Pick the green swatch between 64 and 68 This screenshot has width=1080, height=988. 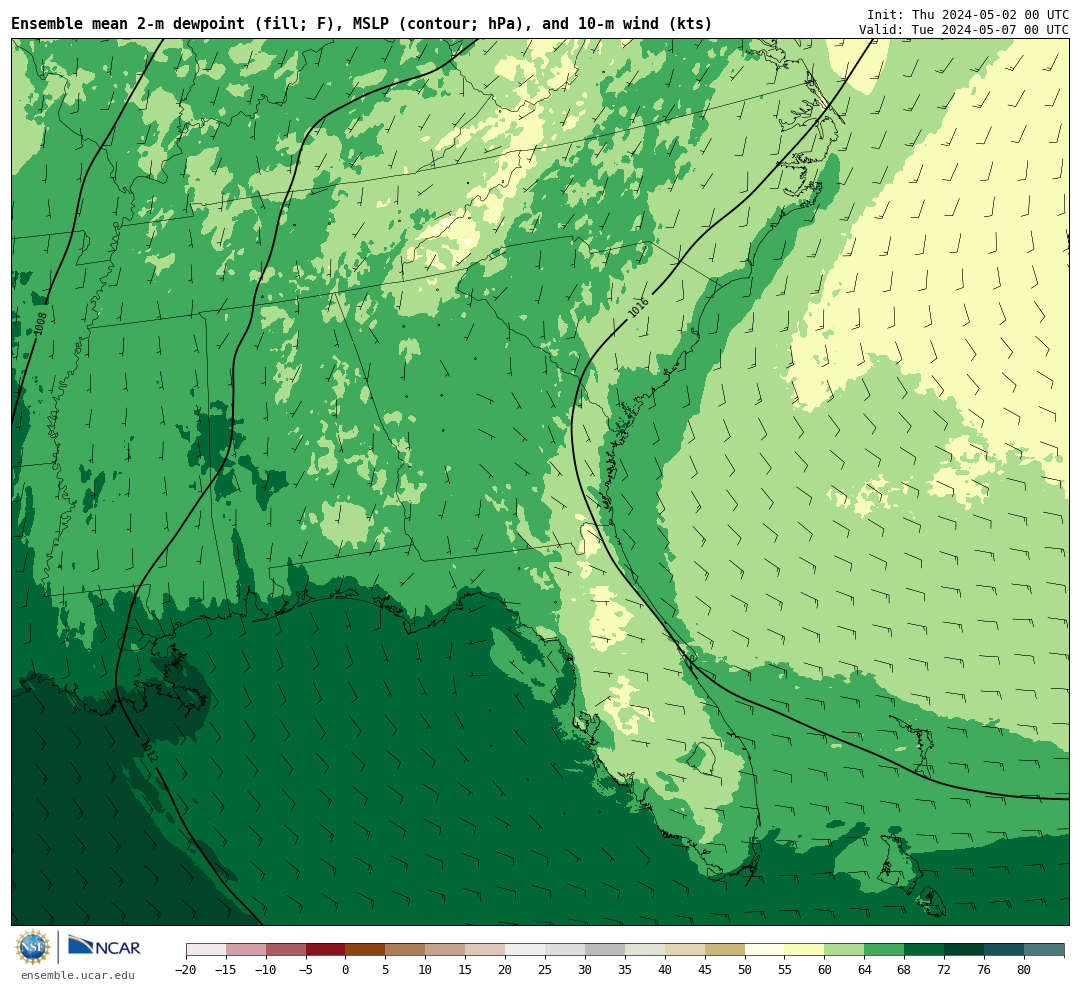tap(885, 950)
